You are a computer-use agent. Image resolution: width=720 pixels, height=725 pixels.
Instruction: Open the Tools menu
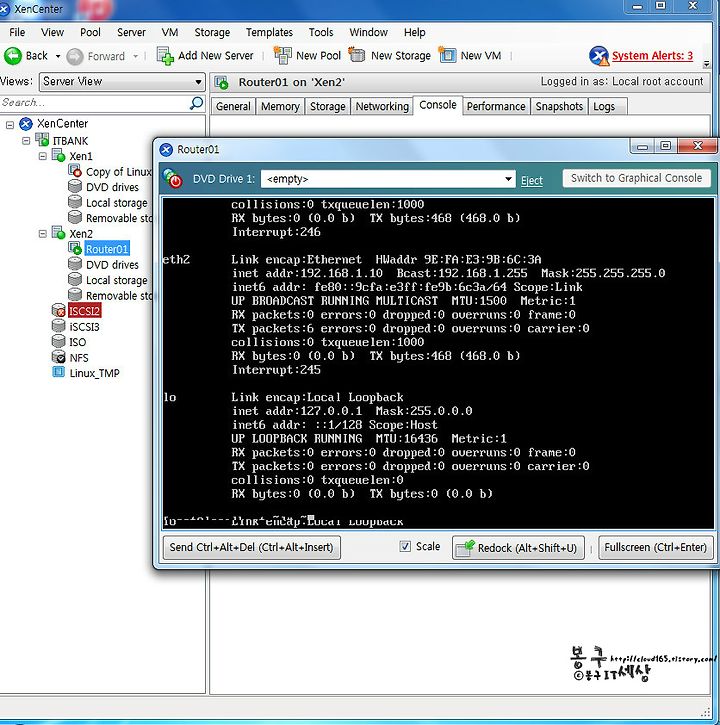(x=321, y=32)
